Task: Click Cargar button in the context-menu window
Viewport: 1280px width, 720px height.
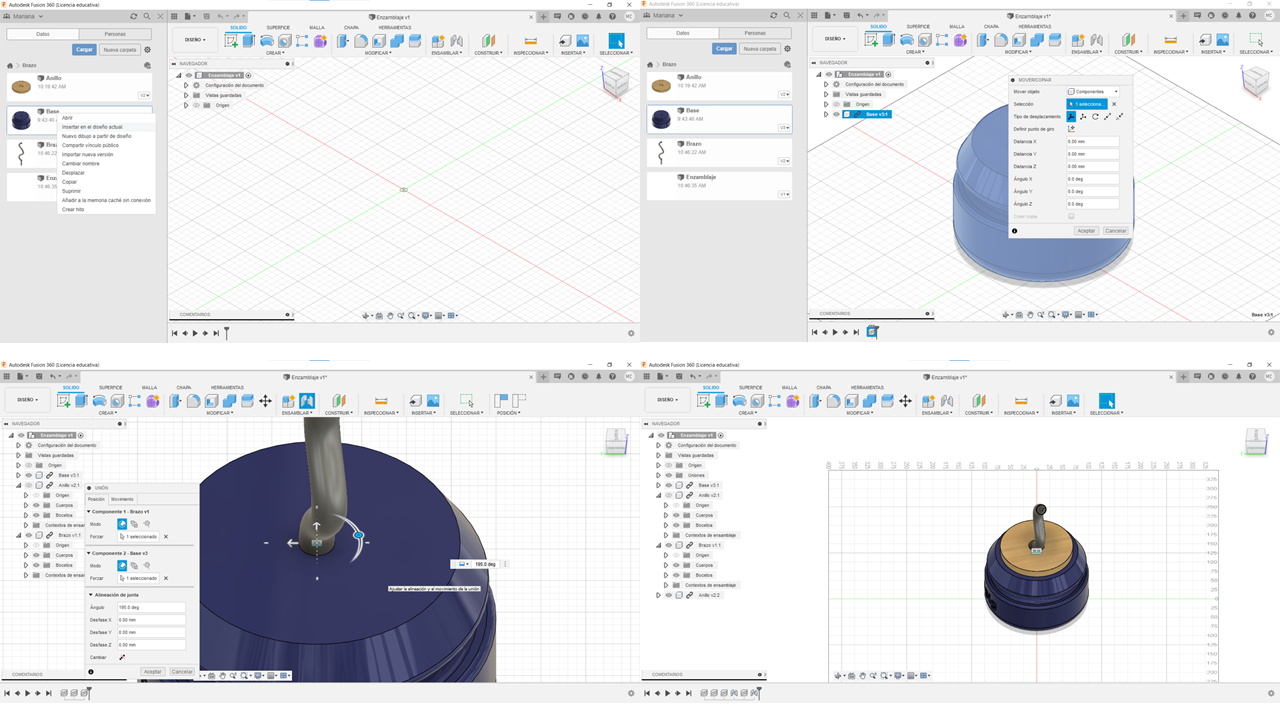Action: point(84,50)
